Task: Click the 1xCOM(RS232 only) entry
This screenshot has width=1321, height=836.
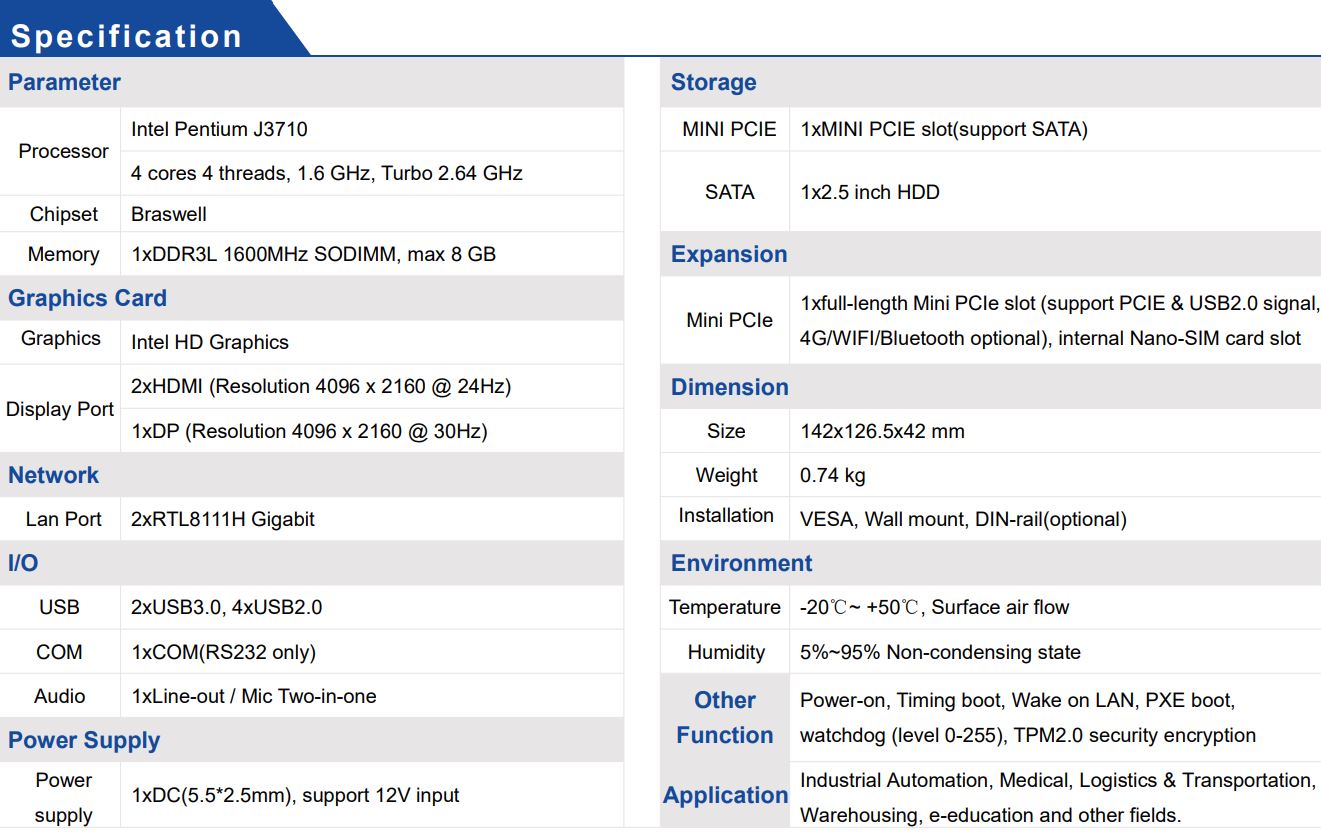Action: [223, 652]
